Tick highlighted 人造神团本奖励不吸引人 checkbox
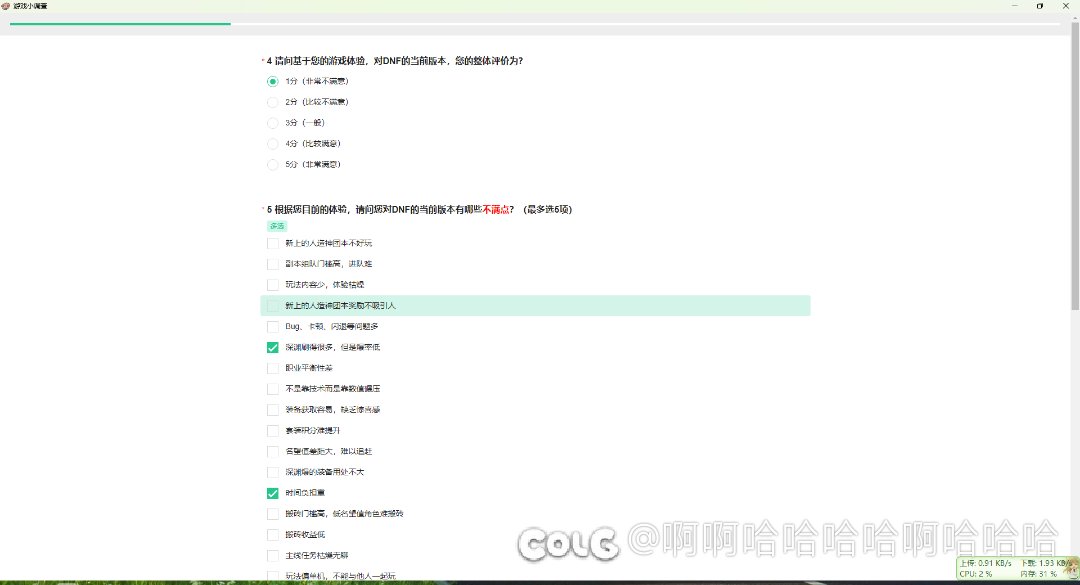 point(273,305)
